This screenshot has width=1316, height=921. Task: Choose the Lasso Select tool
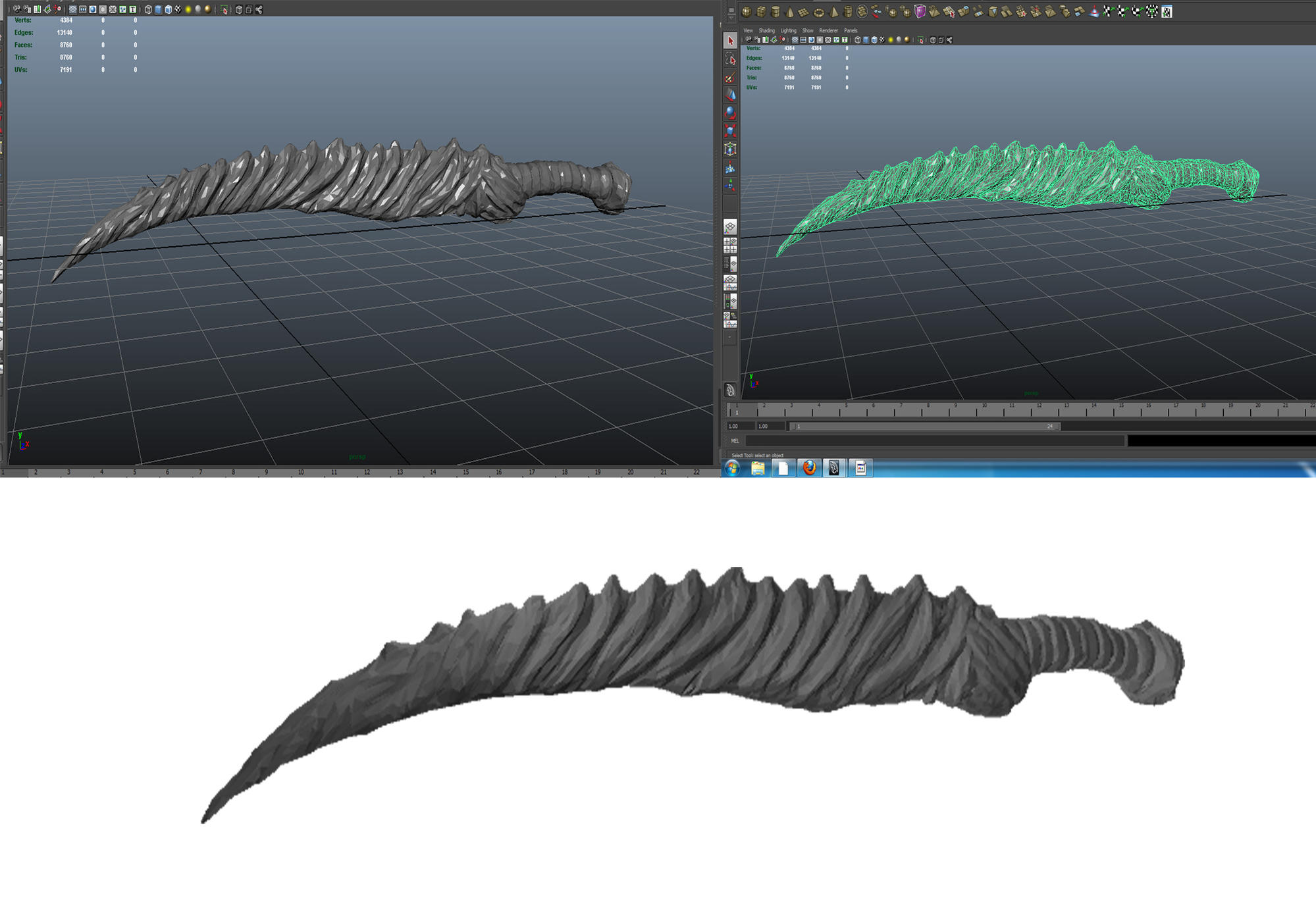pos(730,59)
